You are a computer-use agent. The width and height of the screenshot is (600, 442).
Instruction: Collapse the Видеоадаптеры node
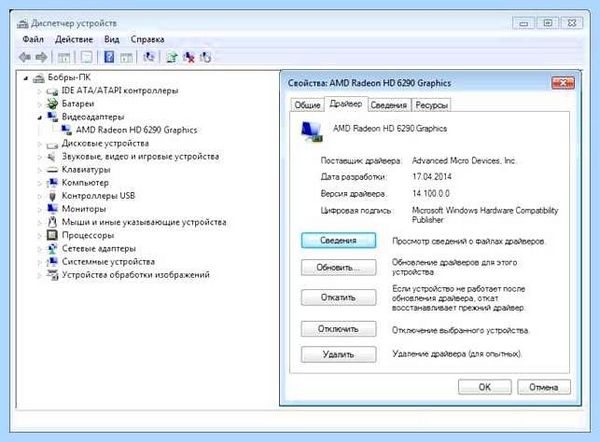click(x=39, y=117)
